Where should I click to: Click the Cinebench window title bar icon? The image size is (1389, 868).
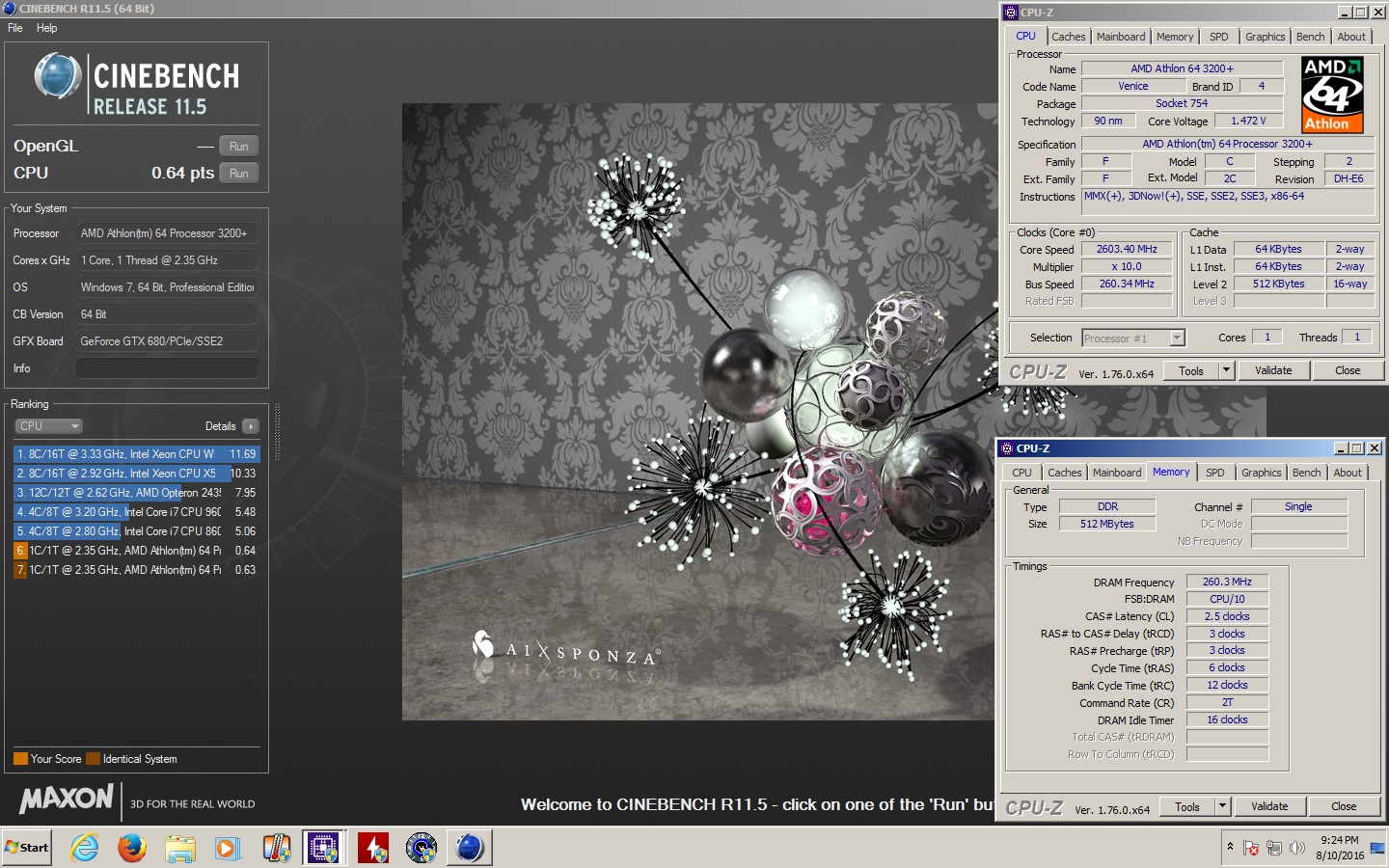click(9, 9)
